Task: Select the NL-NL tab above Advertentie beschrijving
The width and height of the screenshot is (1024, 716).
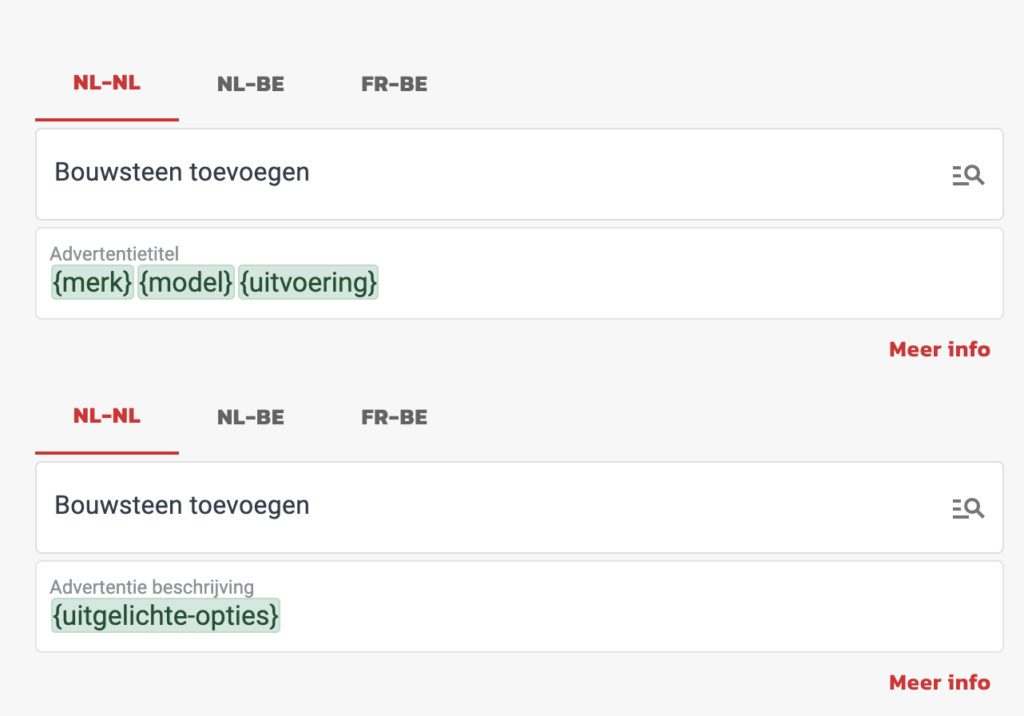Action: coord(107,417)
